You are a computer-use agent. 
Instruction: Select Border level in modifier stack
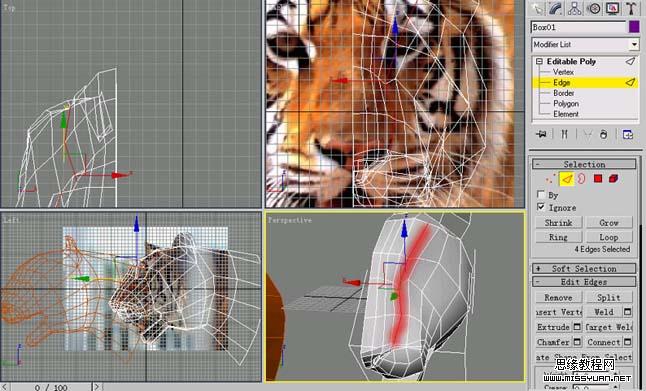pyautogui.click(x=564, y=93)
